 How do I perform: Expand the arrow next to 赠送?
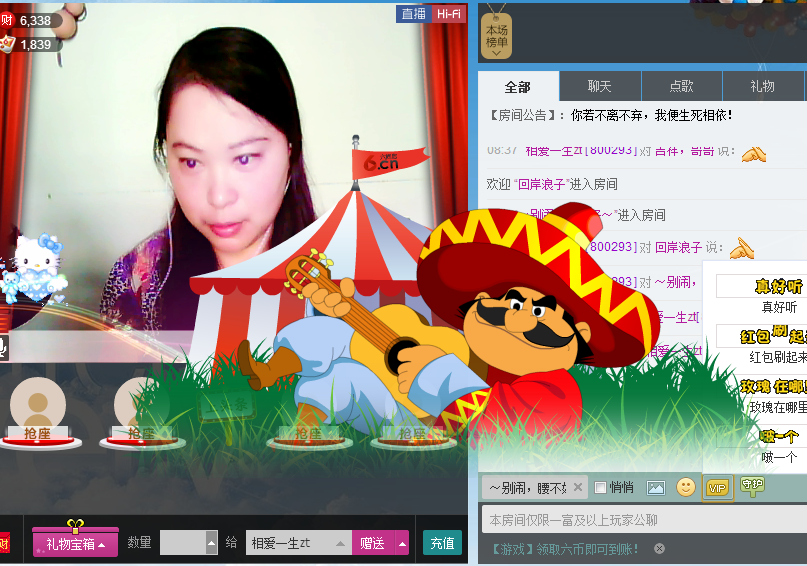point(402,543)
